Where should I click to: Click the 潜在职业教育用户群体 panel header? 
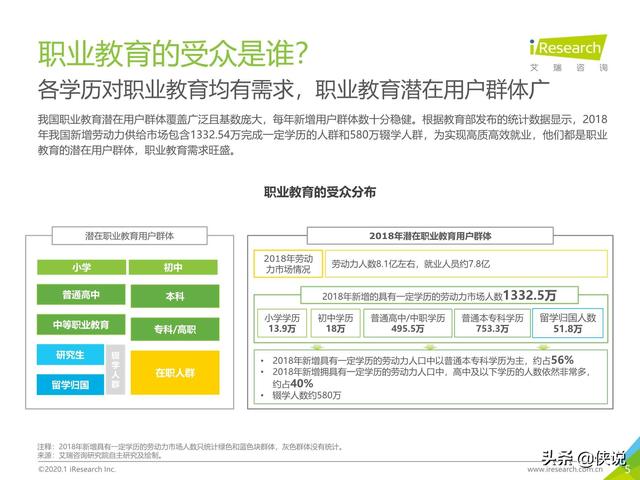[x=129, y=236]
